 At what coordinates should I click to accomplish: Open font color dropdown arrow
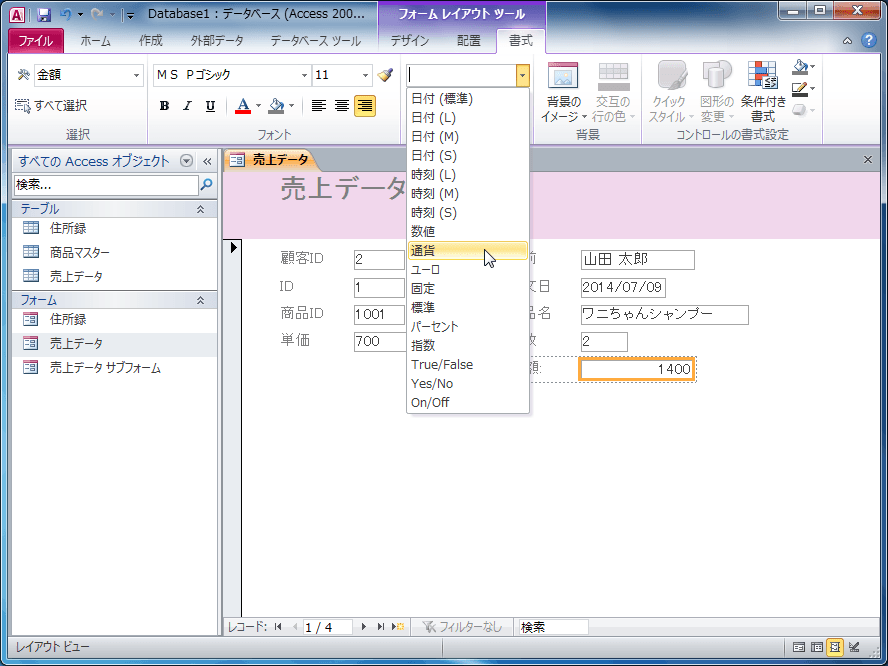(x=258, y=106)
